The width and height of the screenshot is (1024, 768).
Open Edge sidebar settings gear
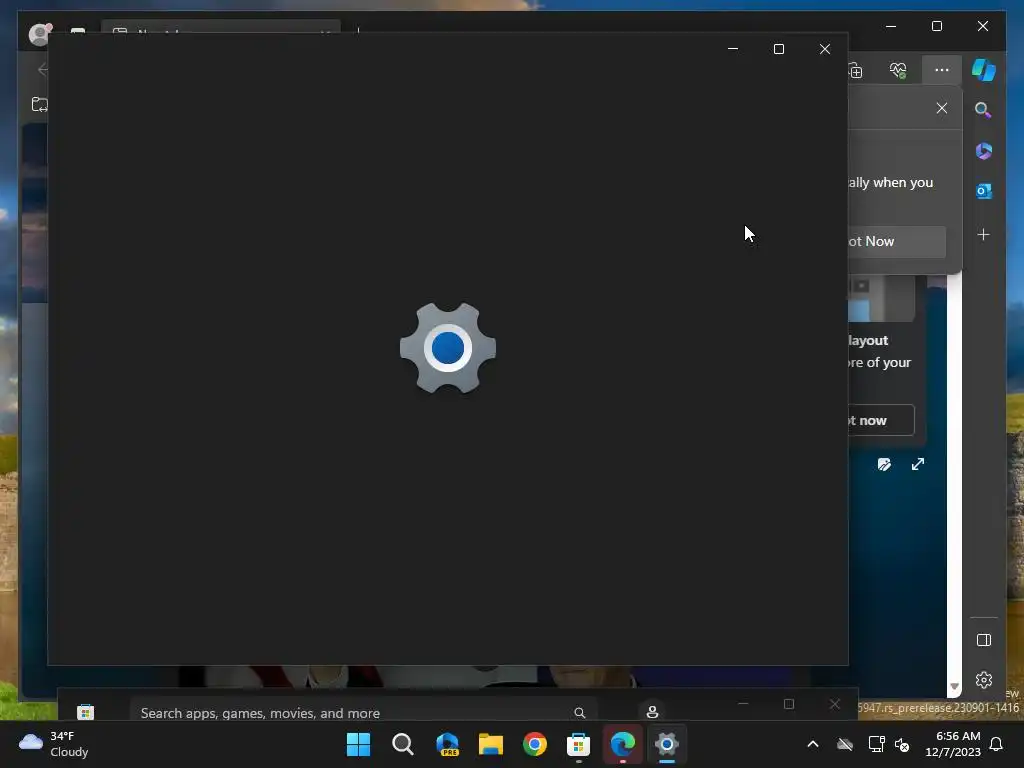[984, 680]
